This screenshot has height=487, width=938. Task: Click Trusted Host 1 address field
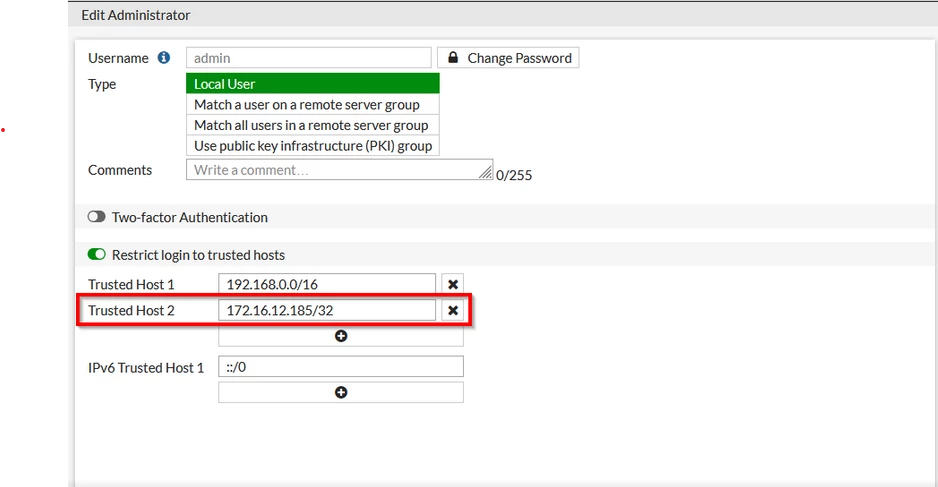tap(327, 284)
